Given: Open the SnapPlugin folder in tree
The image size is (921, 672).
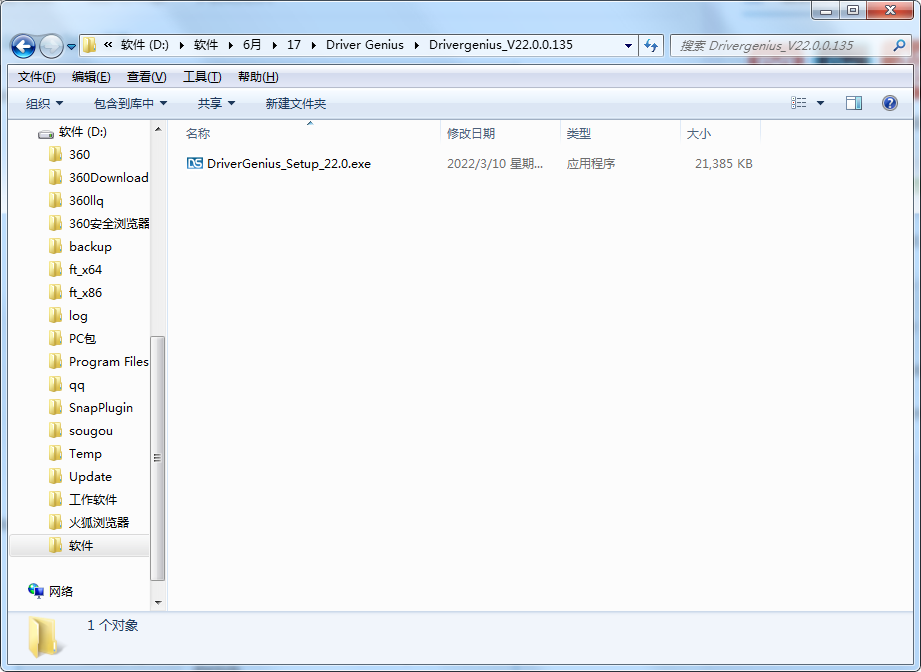Looking at the screenshot, I should coord(101,408).
